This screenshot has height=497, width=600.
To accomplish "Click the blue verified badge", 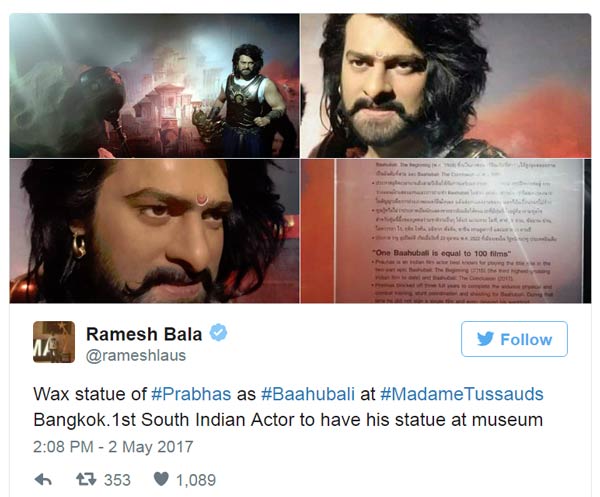I will pyautogui.click(x=218, y=332).
